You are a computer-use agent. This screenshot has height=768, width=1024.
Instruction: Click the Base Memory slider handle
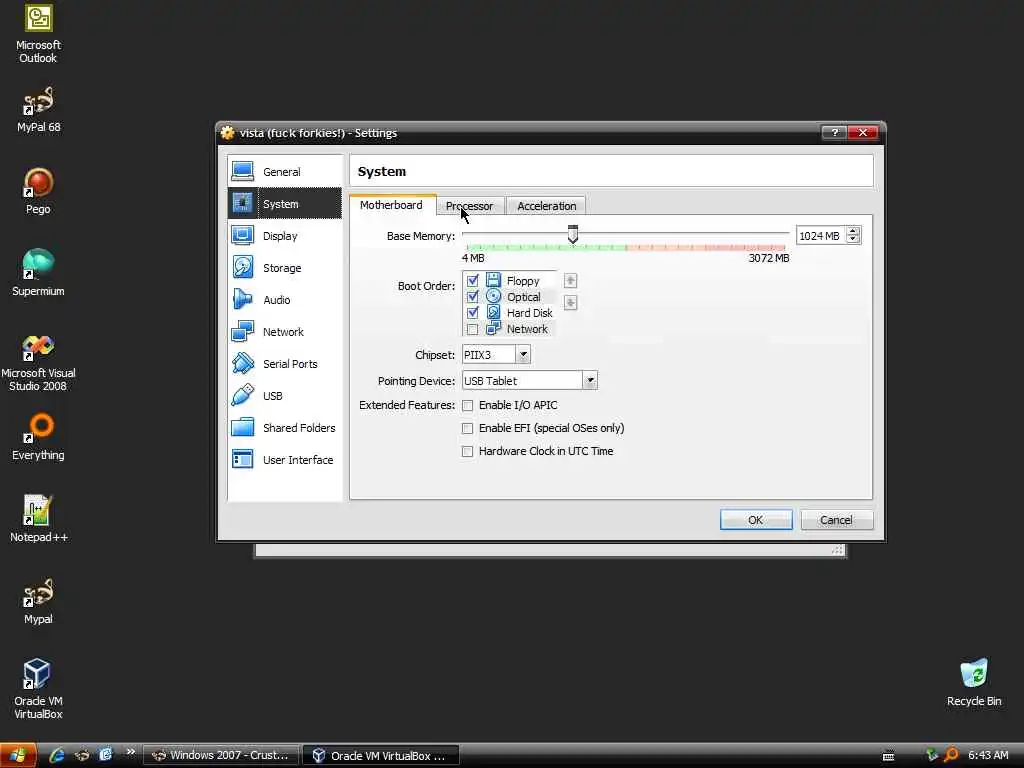click(573, 234)
